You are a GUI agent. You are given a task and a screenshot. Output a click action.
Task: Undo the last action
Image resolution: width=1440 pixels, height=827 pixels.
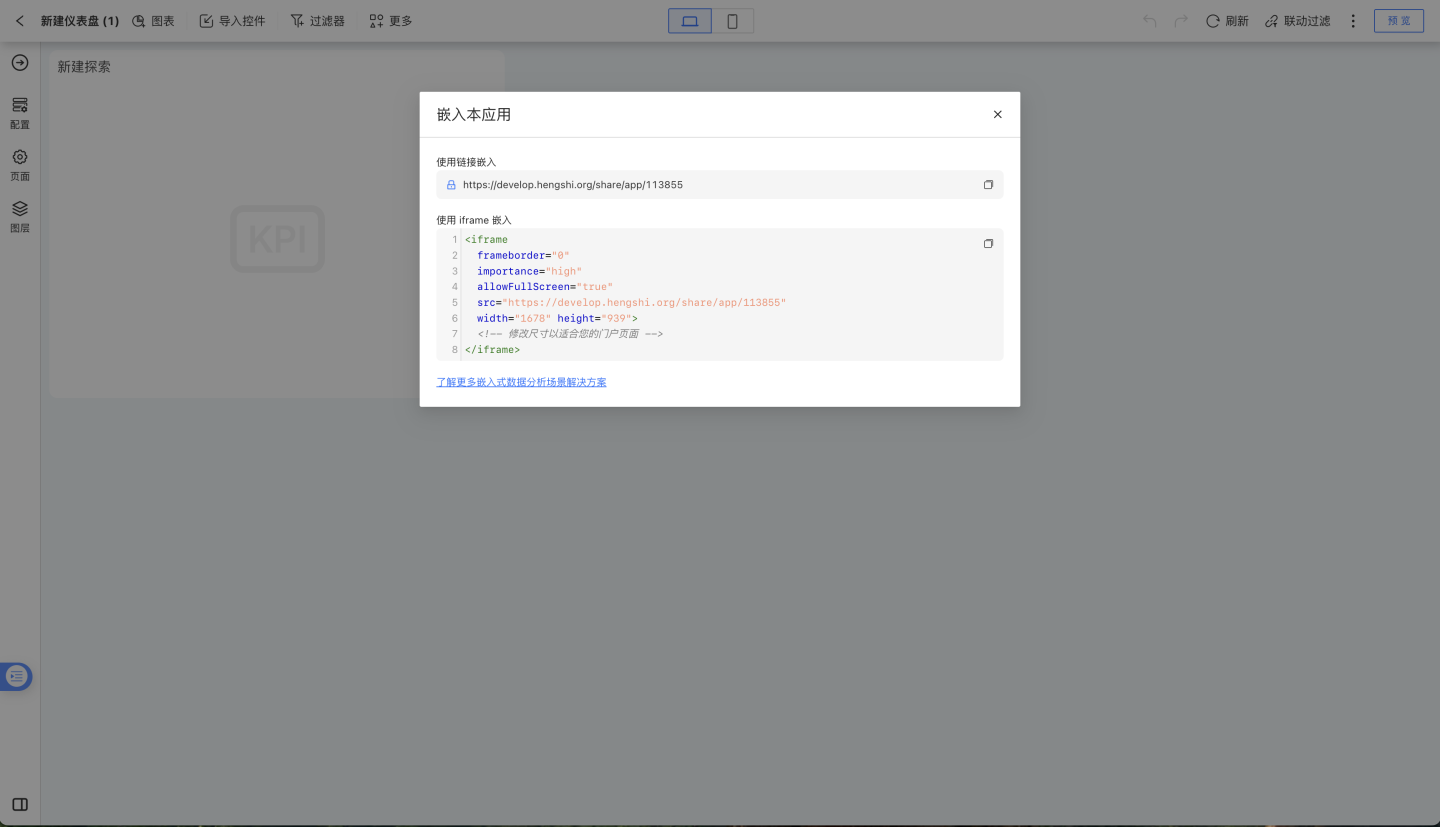tap(1150, 21)
